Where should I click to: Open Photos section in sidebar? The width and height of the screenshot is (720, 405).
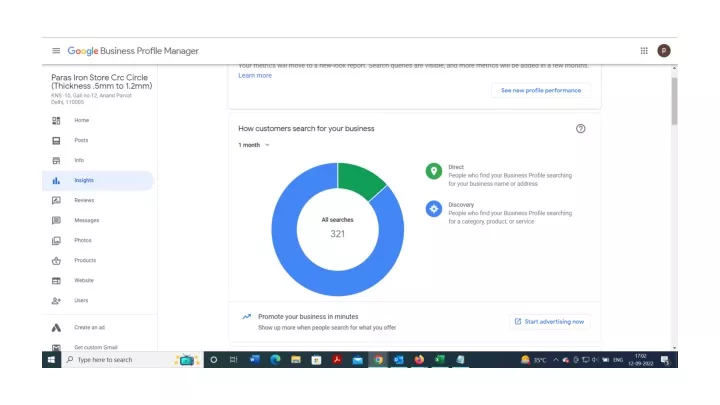pyautogui.click(x=83, y=241)
